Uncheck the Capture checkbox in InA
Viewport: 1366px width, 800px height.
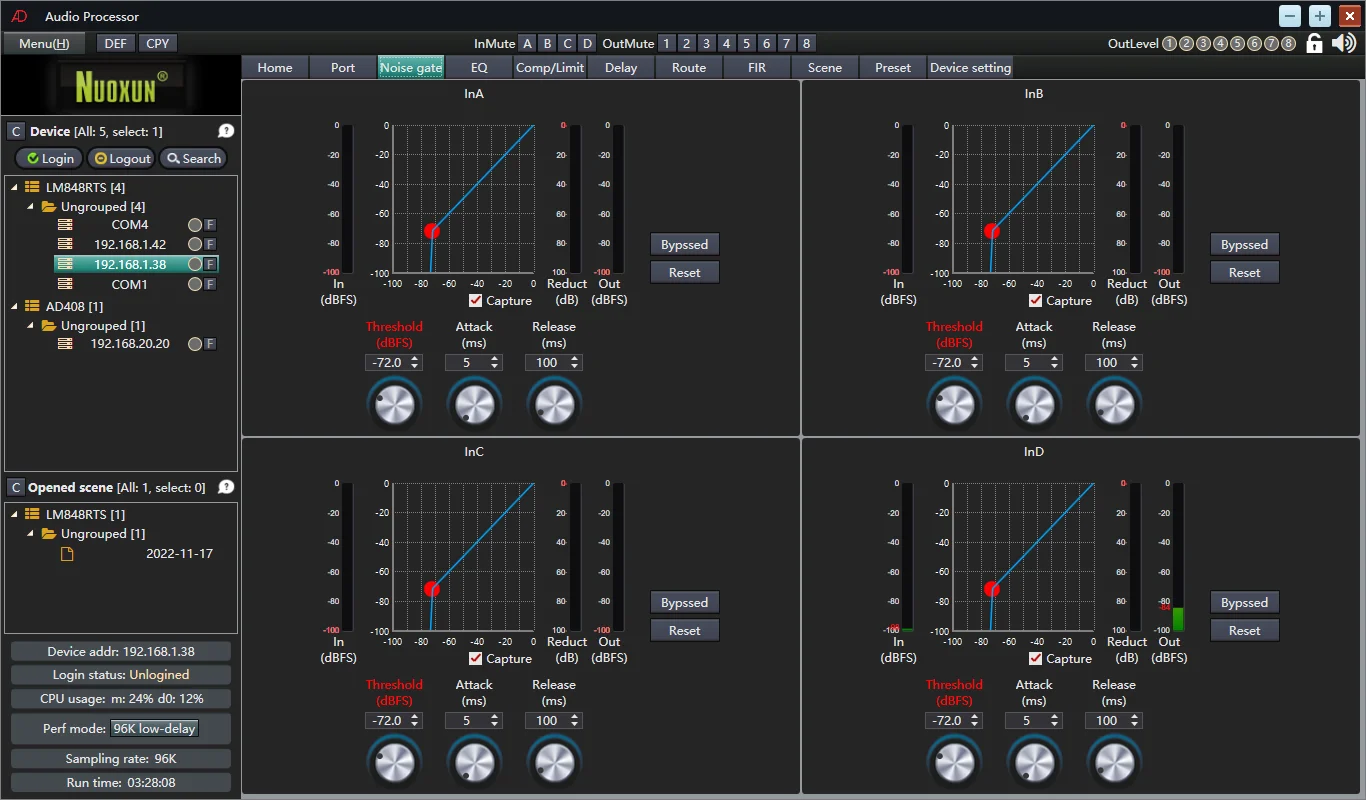click(476, 300)
